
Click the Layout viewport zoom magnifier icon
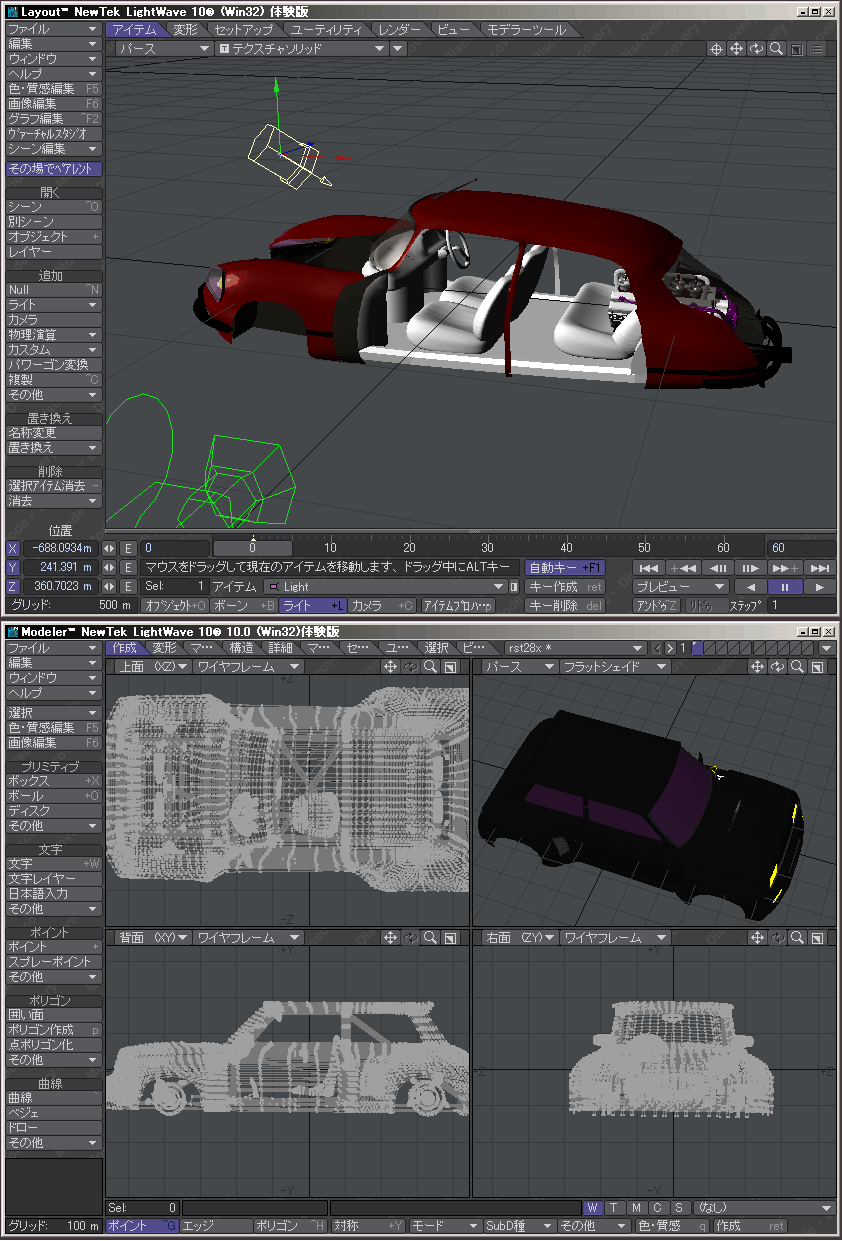776,49
